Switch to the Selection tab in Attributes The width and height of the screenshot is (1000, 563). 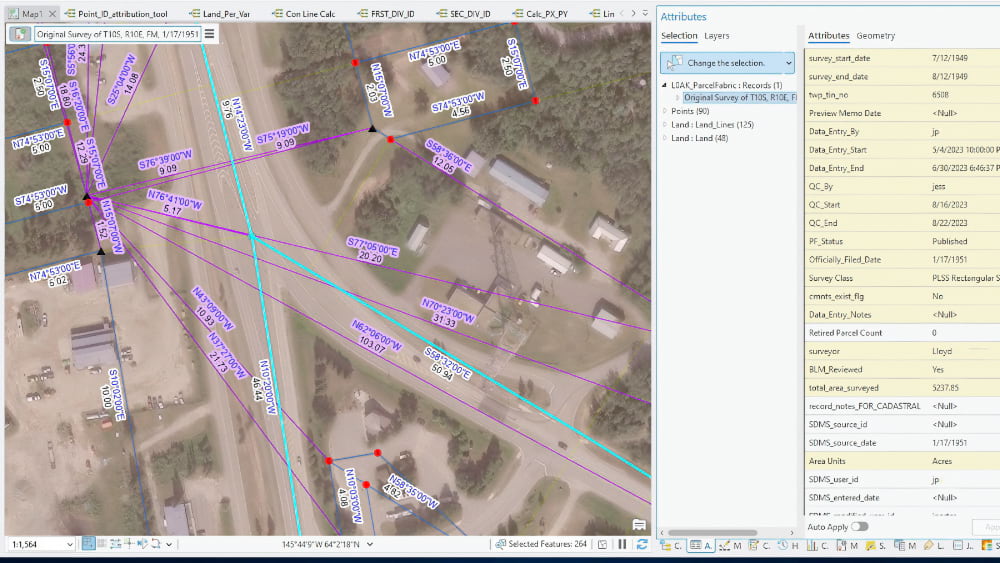[679, 36]
